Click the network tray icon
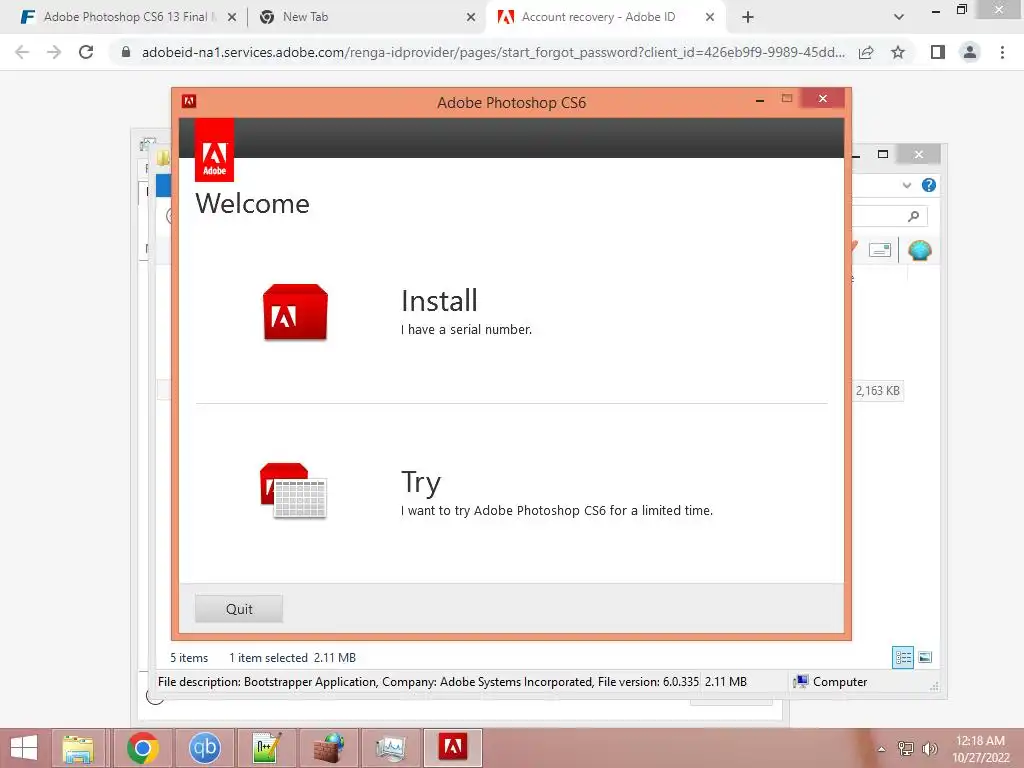 pyautogui.click(x=906, y=749)
